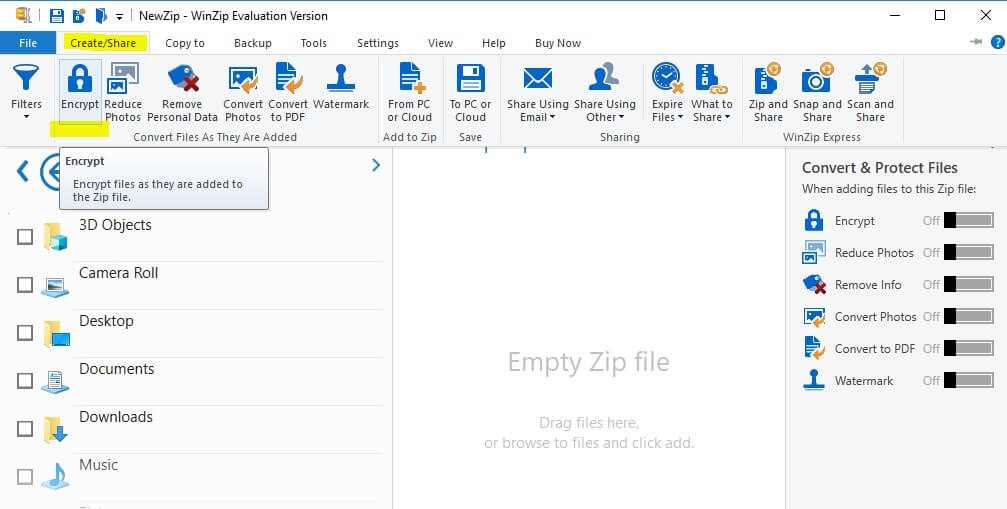Switch to the View tab
This screenshot has height=509, width=1007.
(440, 43)
